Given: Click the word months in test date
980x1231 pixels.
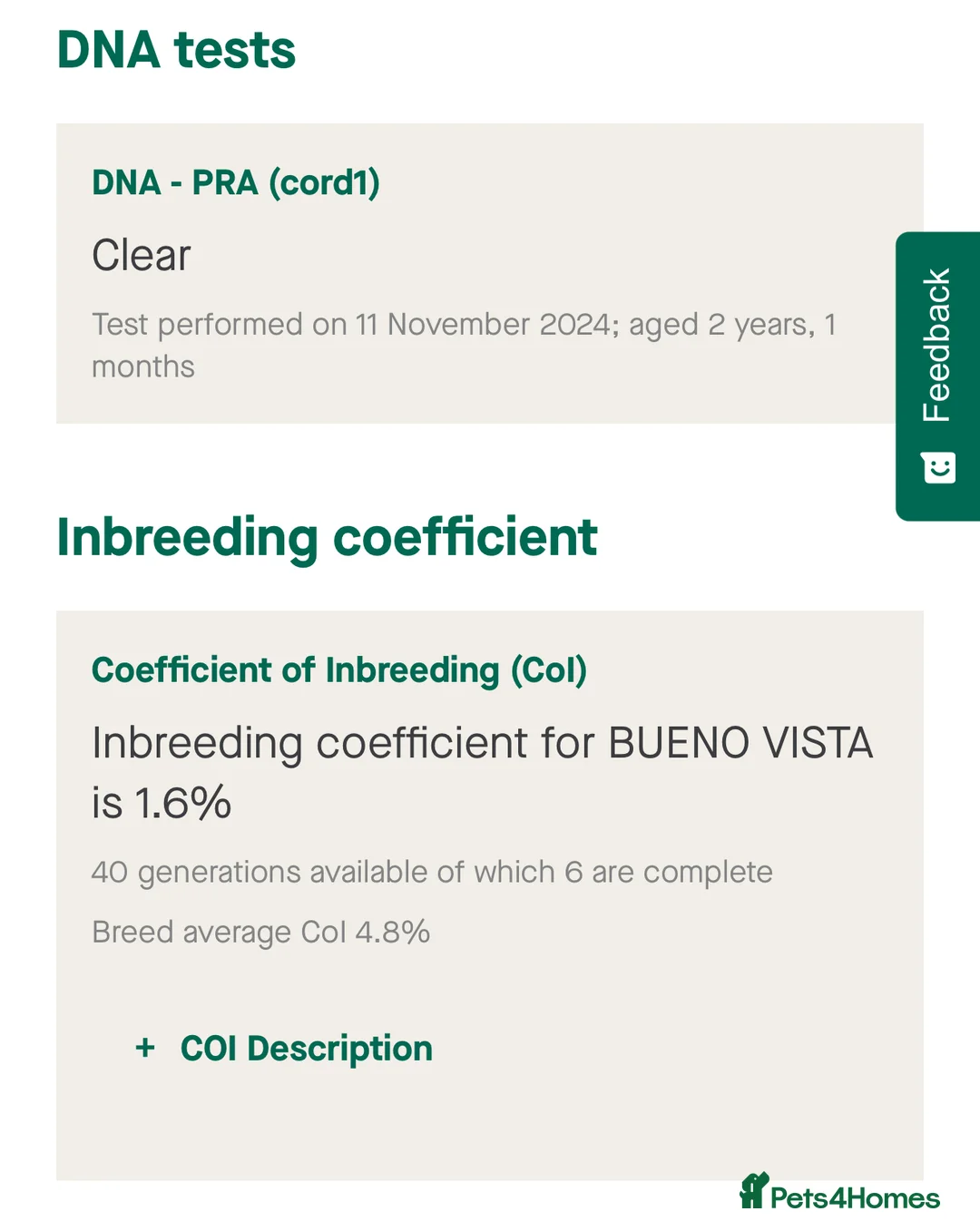Looking at the screenshot, I should [x=143, y=366].
